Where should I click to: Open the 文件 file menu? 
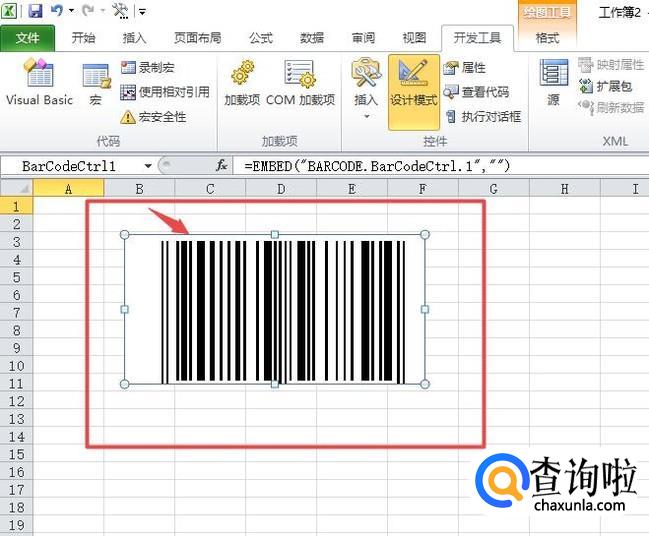pyautogui.click(x=28, y=38)
